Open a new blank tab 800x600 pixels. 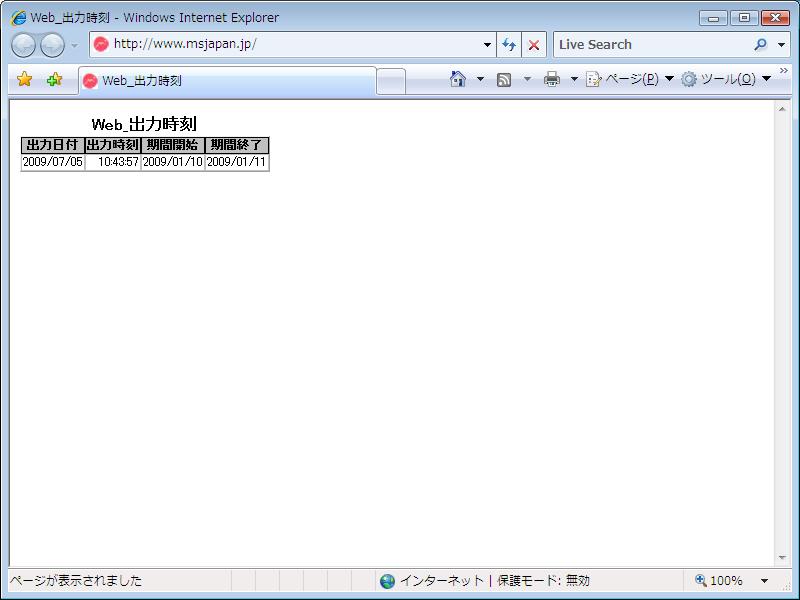point(391,82)
